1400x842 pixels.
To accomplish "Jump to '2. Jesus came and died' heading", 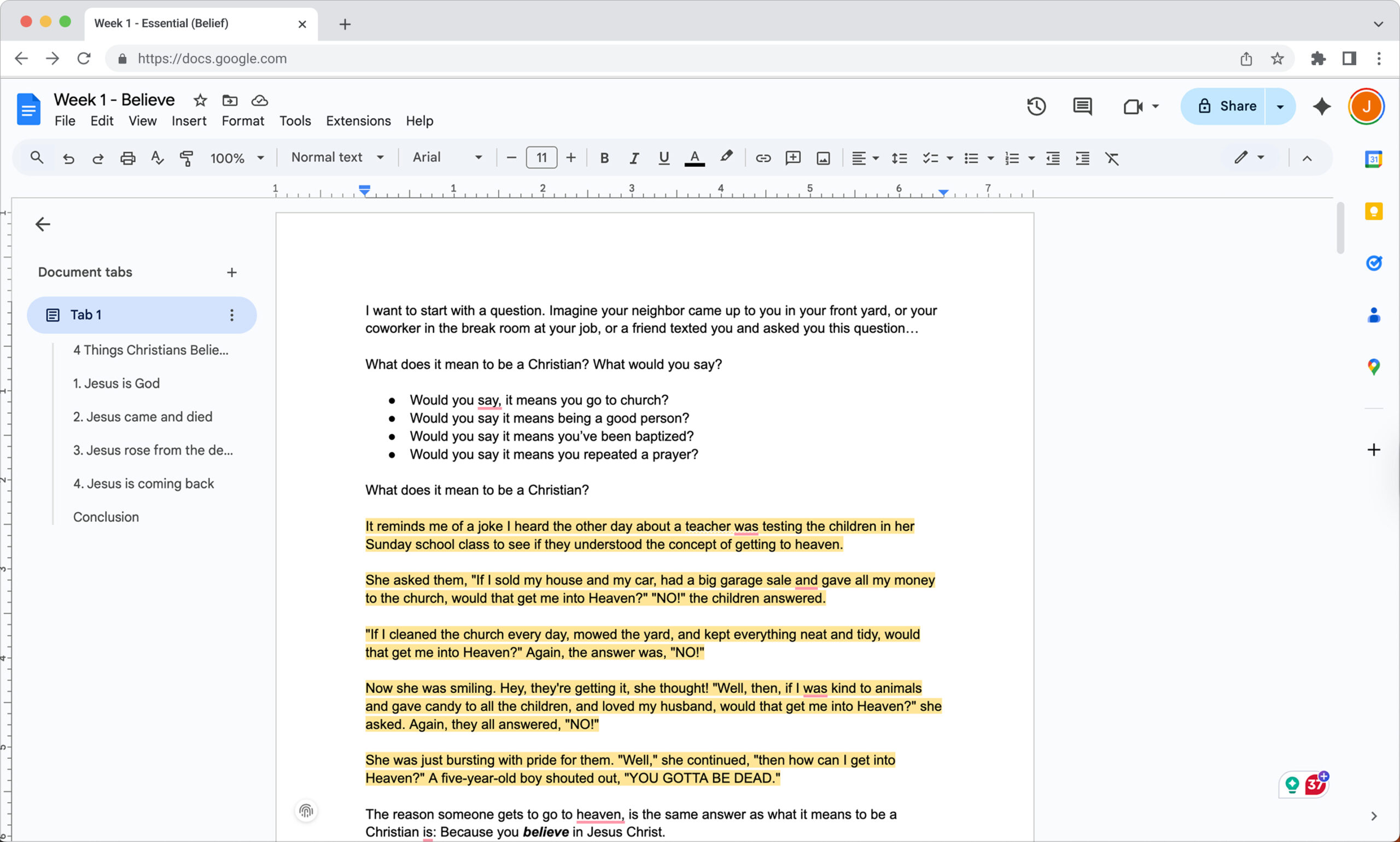I will point(142,417).
